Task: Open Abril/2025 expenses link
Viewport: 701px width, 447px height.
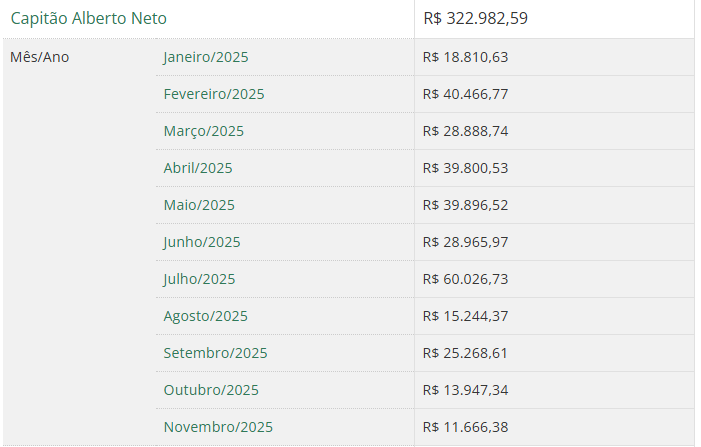Action: click(x=198, y=168)
